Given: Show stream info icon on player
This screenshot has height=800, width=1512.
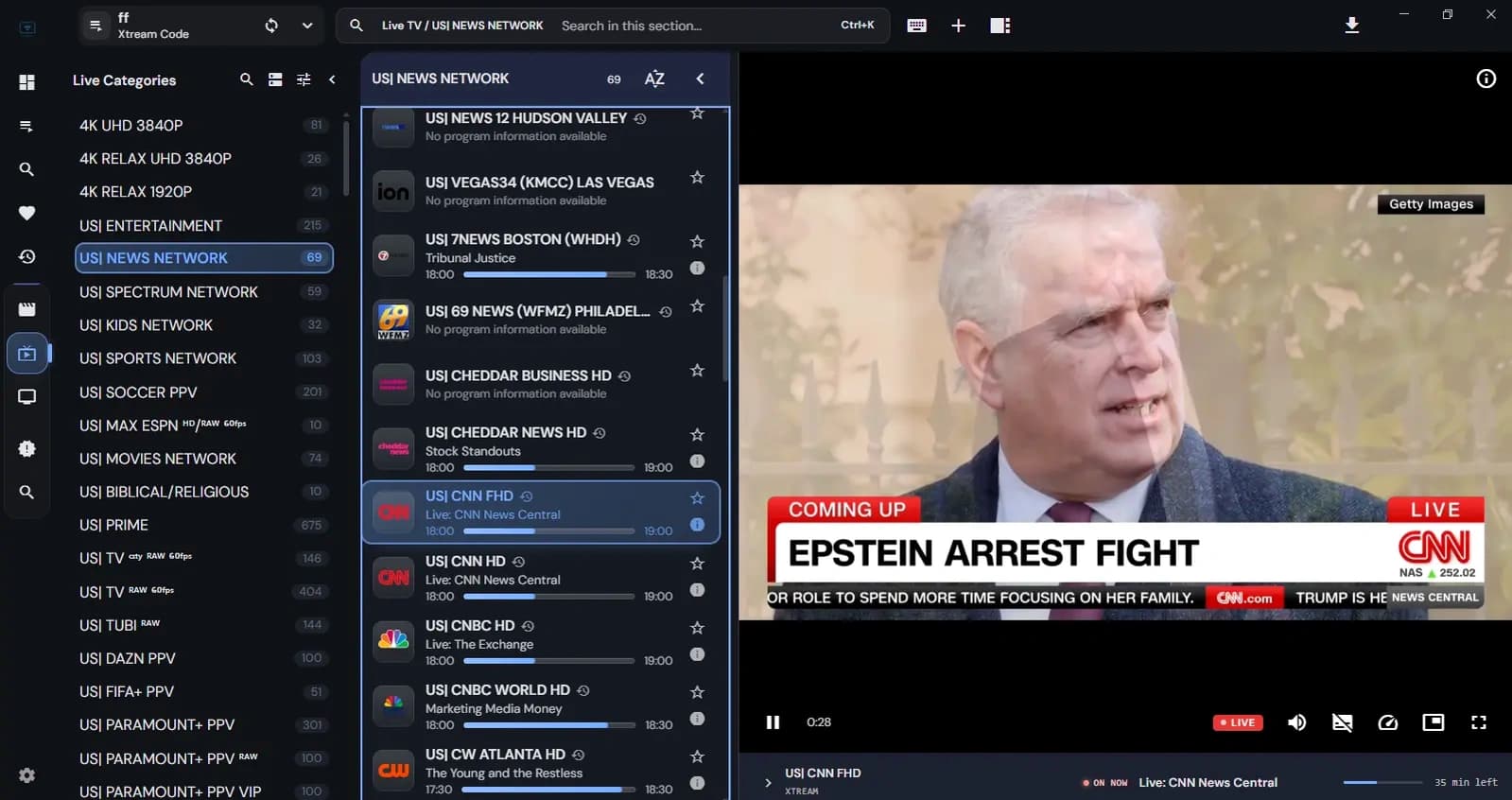Looking at the screenshot, I should pos(1486,78).
